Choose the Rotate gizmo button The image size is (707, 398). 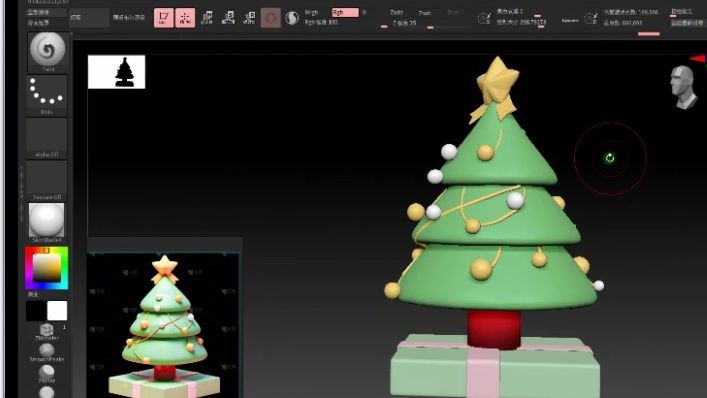click(249, 18)
